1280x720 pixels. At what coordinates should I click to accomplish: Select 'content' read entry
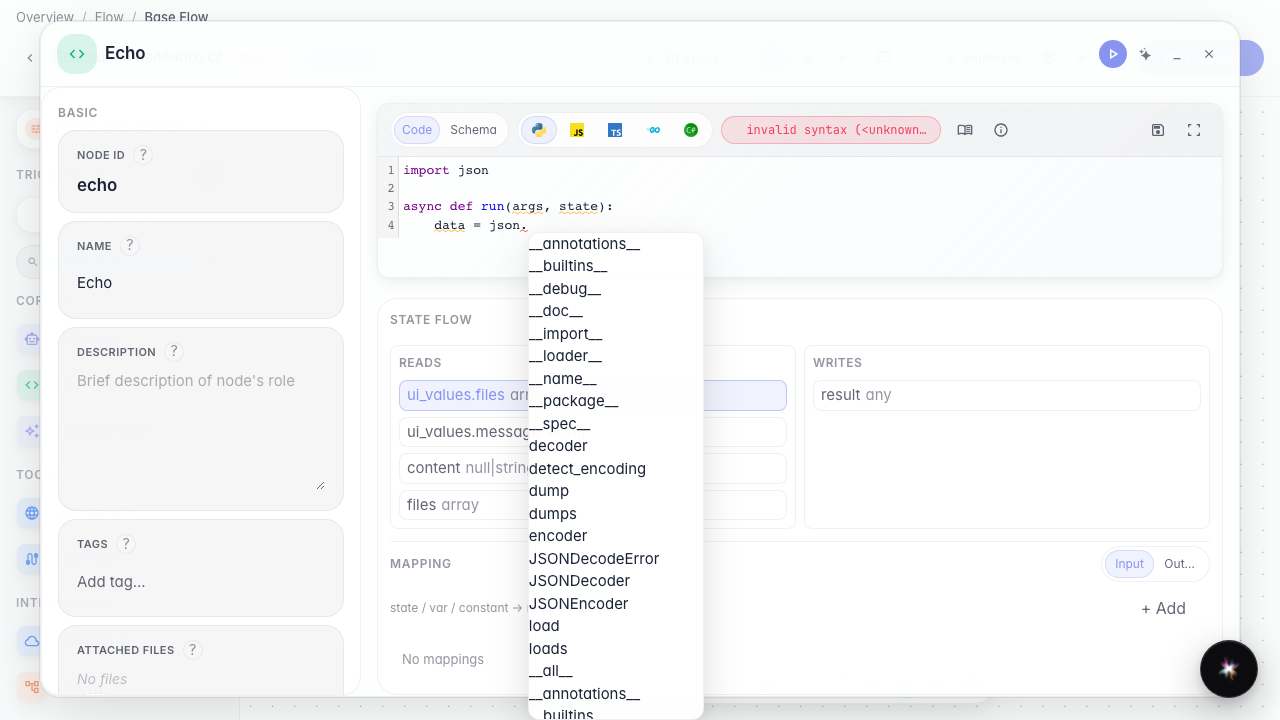(x=593, y=468)
